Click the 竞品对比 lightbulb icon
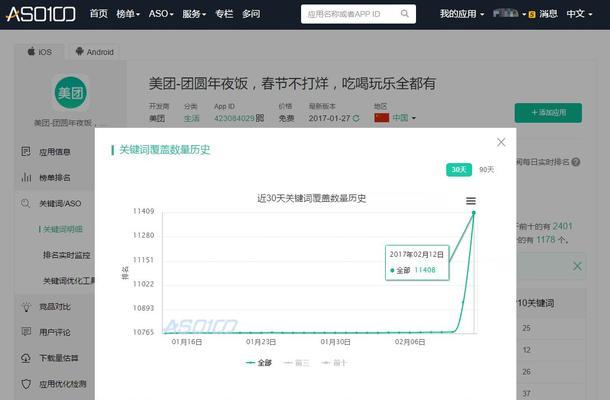 coord(26,307)
